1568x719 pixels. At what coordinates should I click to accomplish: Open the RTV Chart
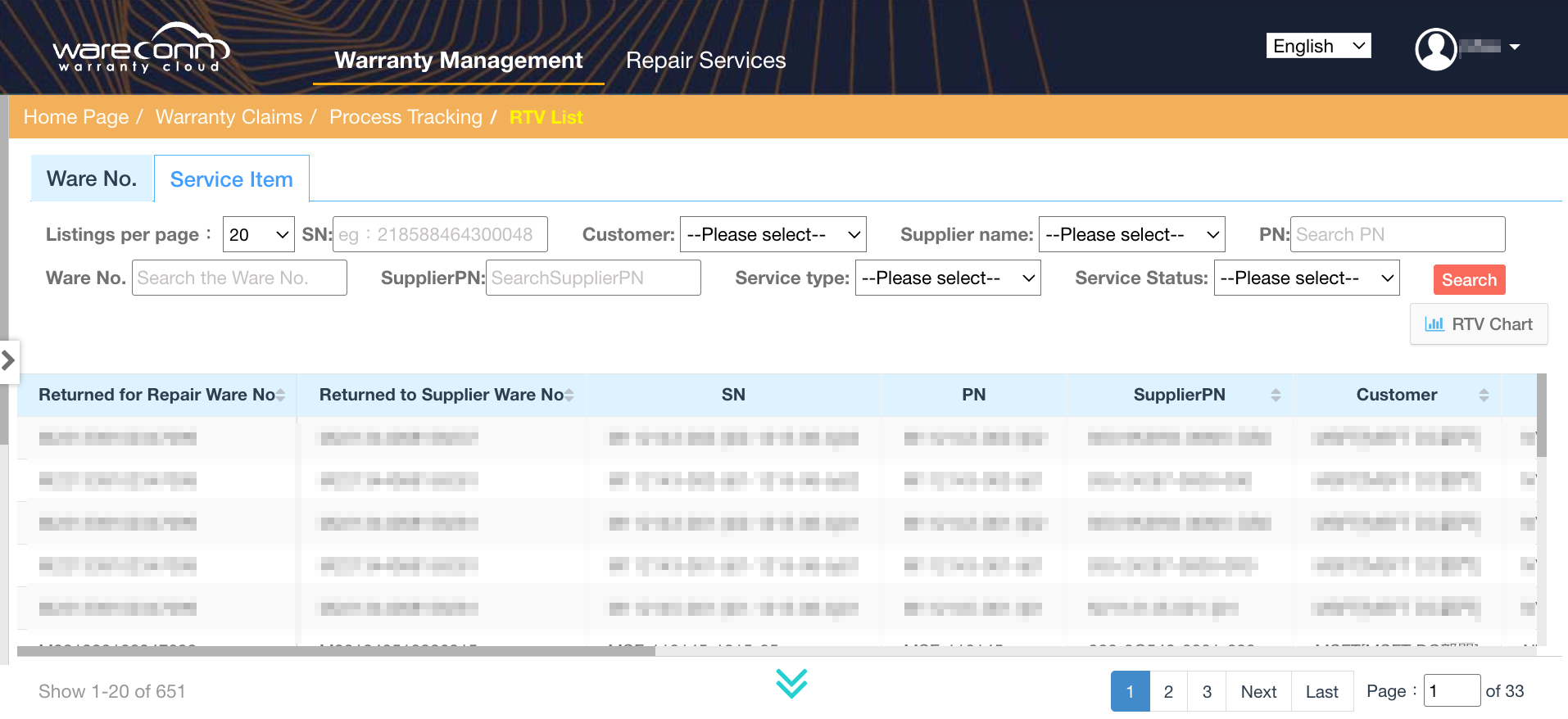coord(1479,324)
